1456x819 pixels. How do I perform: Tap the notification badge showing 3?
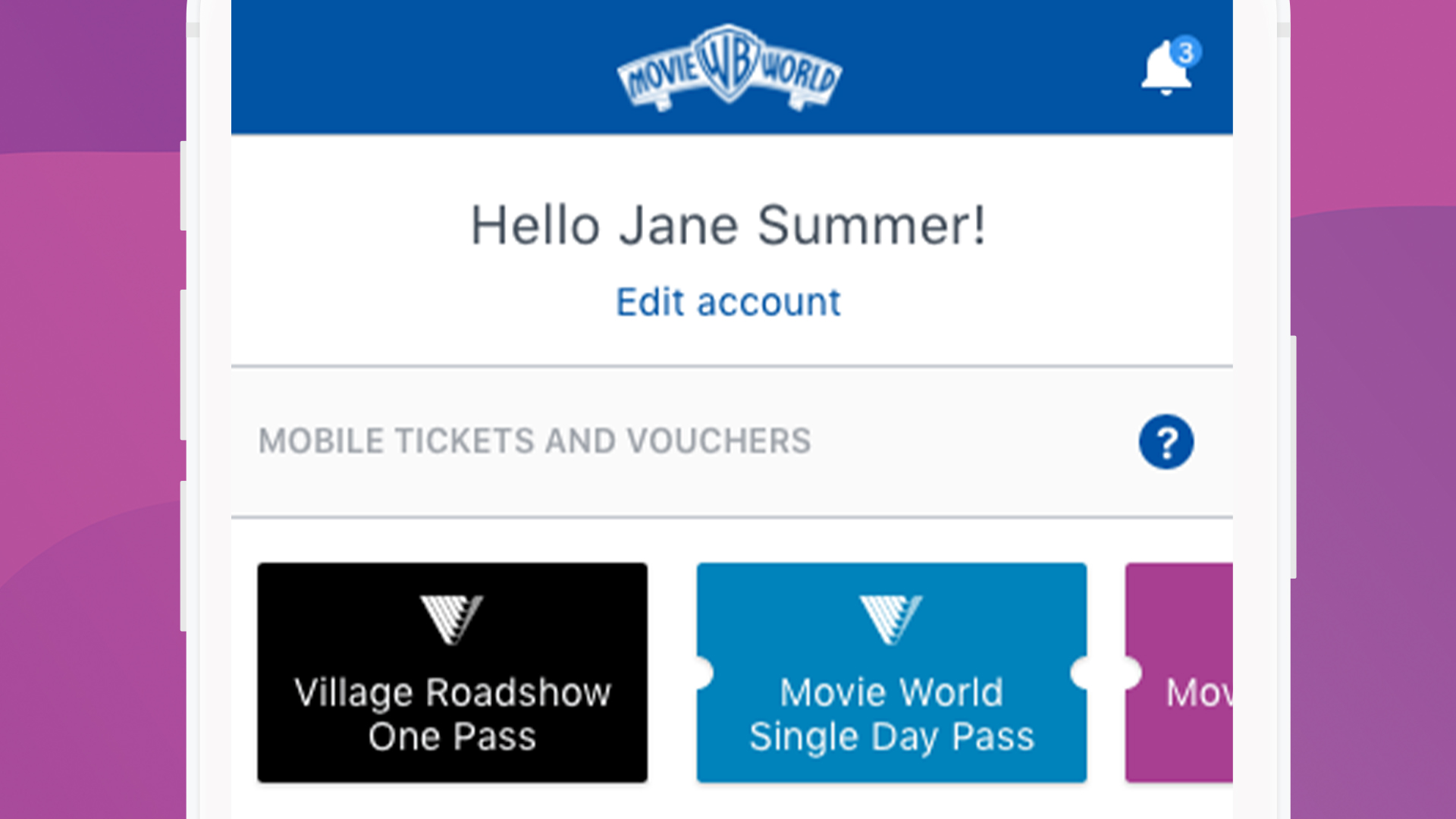coord(1186,50)
